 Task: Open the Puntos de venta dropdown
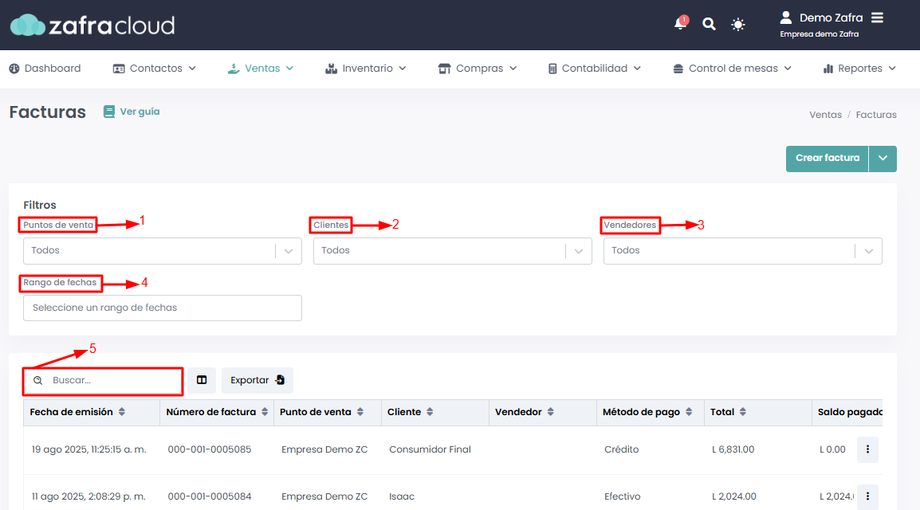tap(163, 251)
